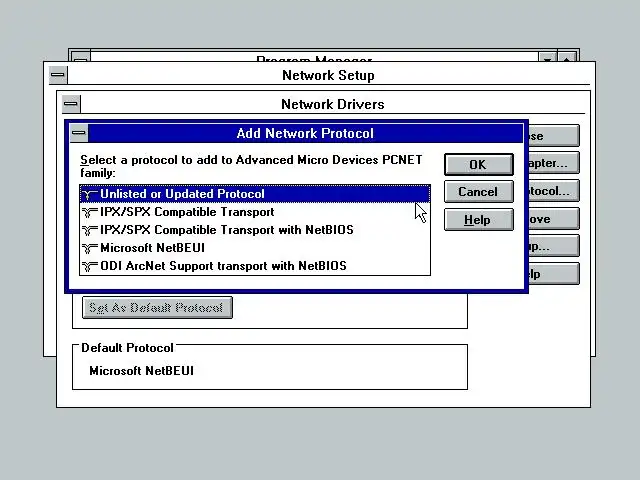640x480 pixels.
Task: Open Help in Add Network Protocol dialog
Action: (x=478, y=220)
